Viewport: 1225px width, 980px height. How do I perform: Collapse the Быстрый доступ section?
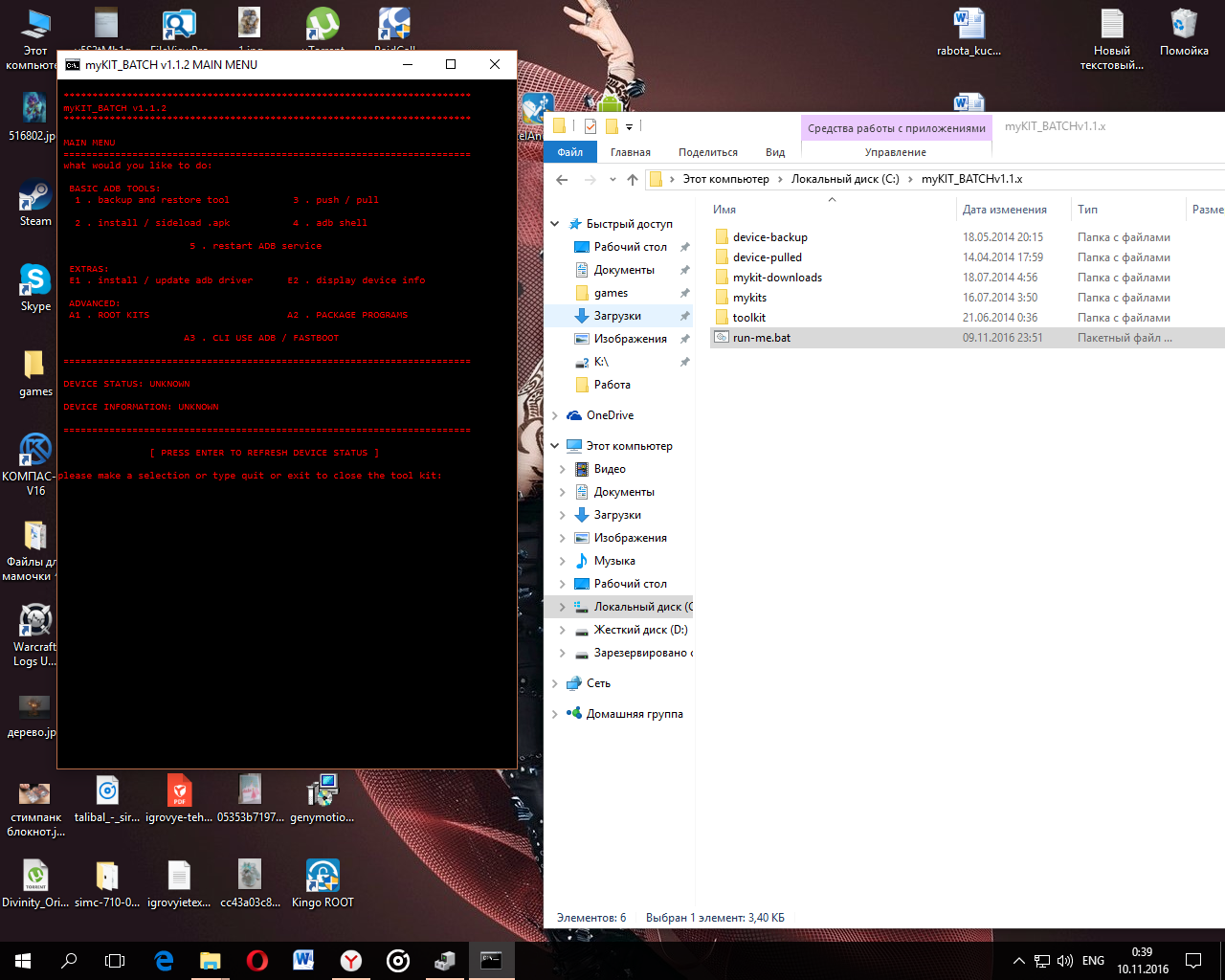555,224
